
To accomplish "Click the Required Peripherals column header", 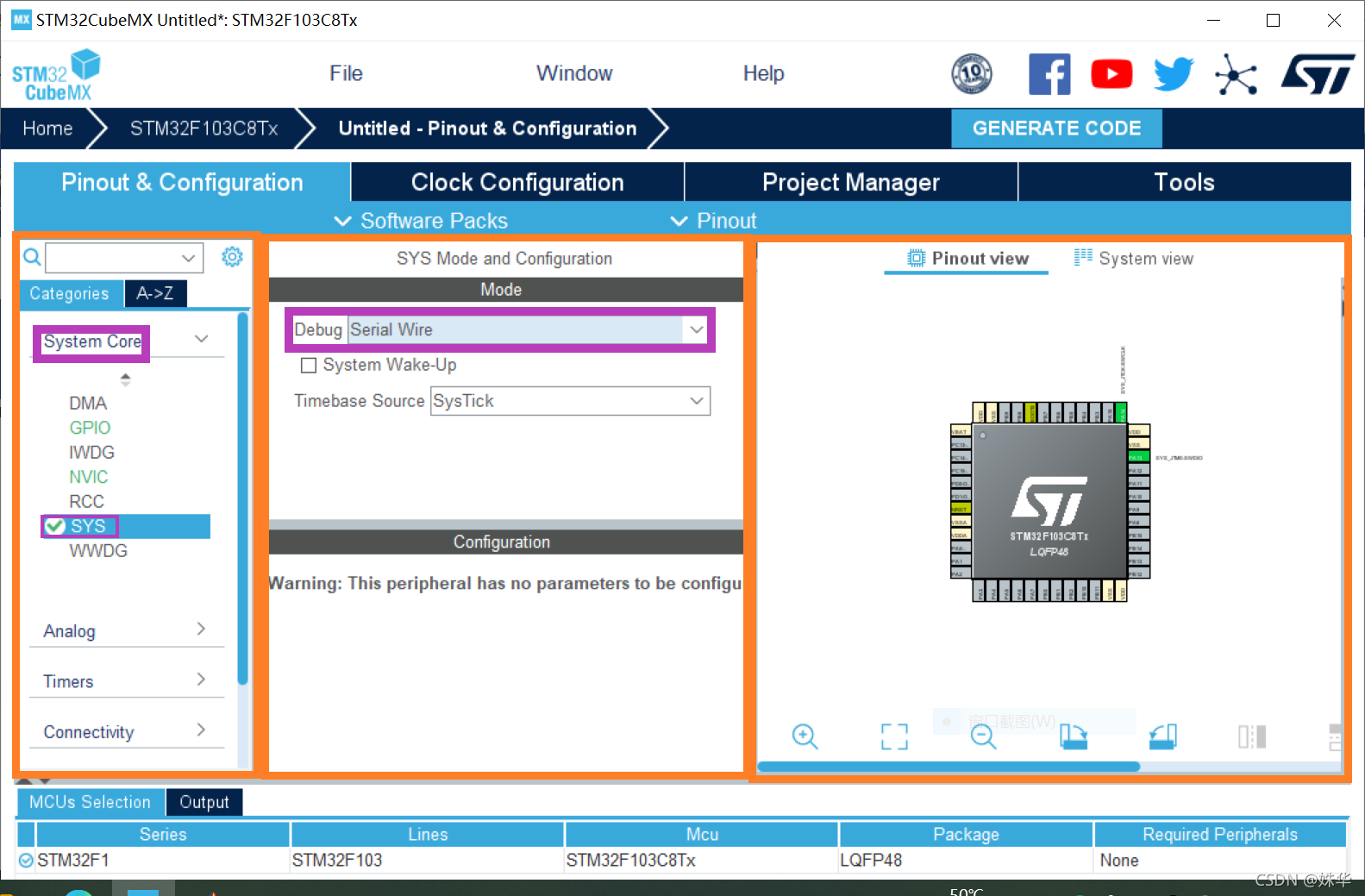I will pos(1219,834).
